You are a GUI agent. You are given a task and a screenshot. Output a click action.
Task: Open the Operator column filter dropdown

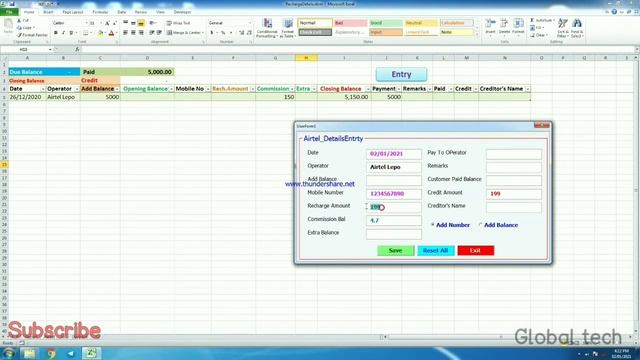tap(77, 89)
